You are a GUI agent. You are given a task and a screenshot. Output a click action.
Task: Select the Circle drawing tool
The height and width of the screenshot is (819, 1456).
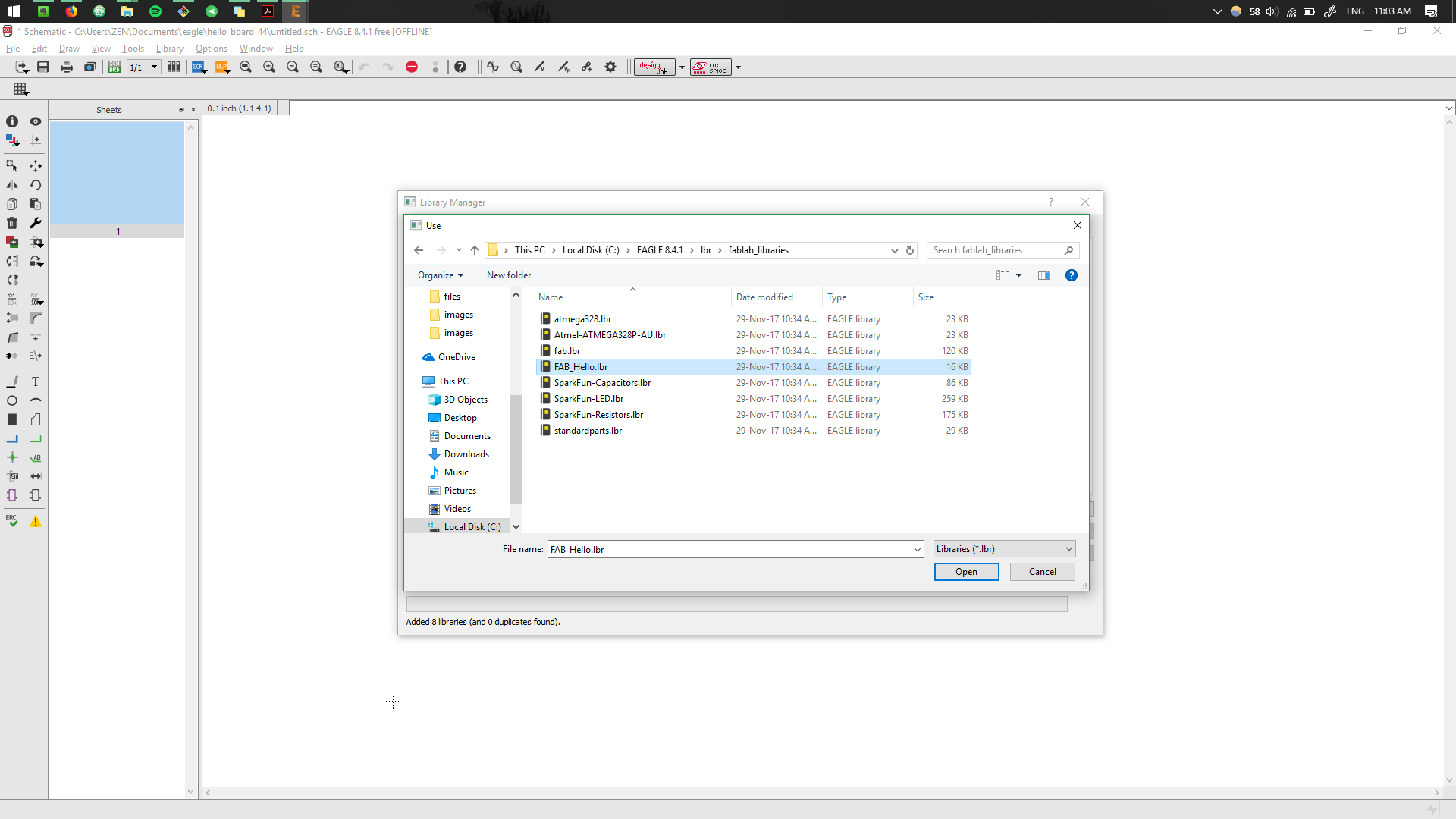click(x=12, y=400)
